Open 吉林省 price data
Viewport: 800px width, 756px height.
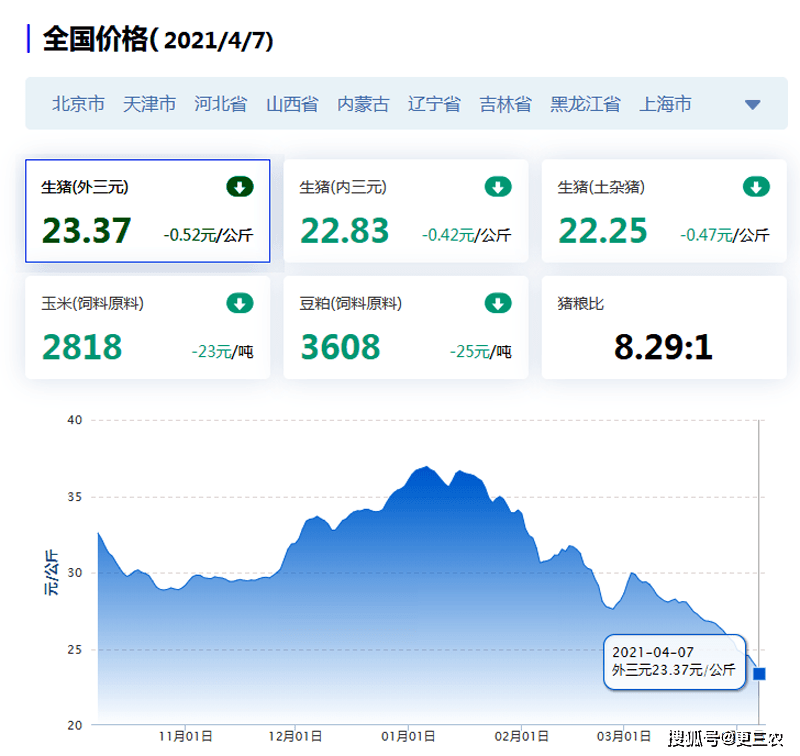click(x=505, y=104)
